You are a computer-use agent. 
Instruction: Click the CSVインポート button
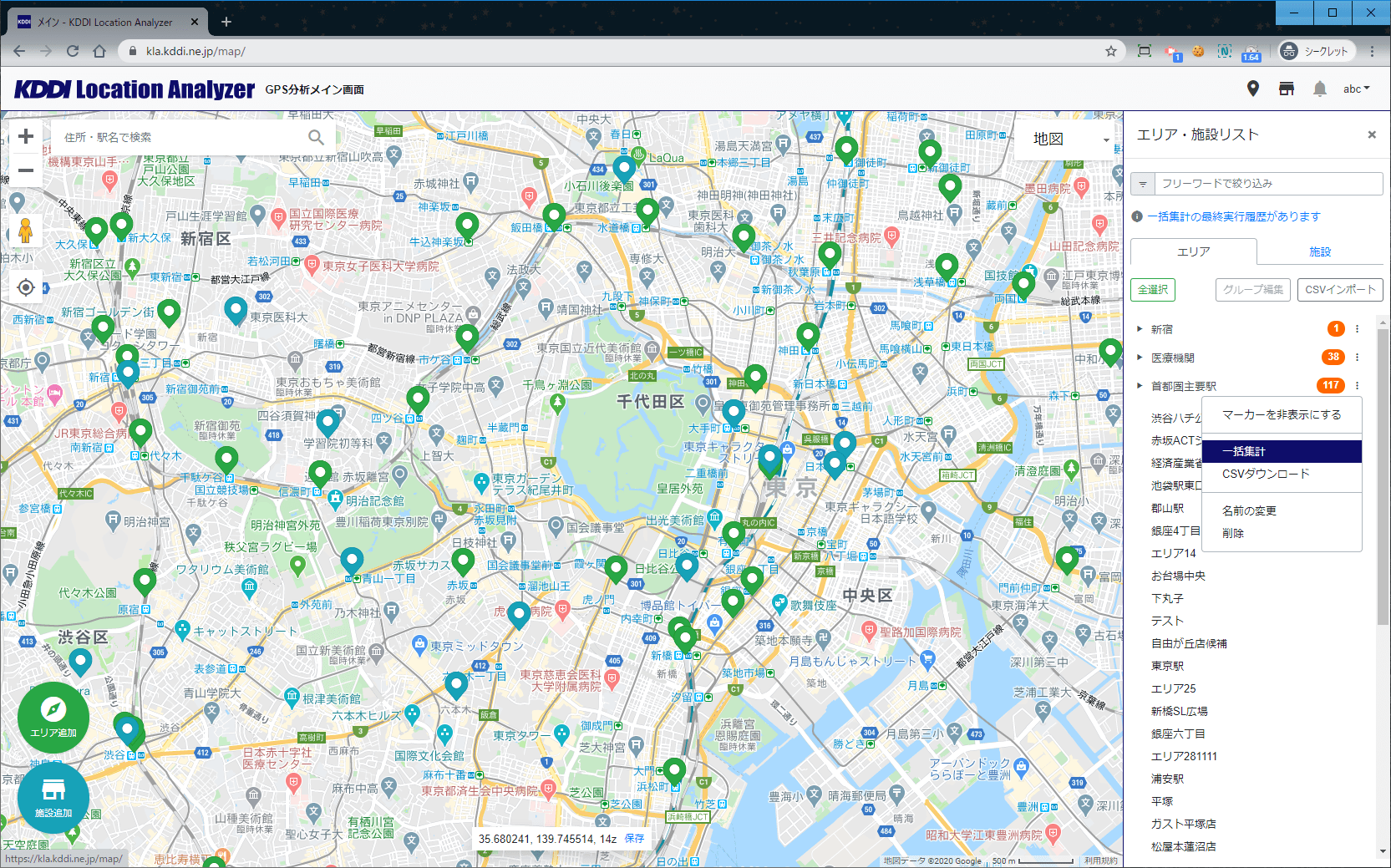click(x=1340, y=290)
